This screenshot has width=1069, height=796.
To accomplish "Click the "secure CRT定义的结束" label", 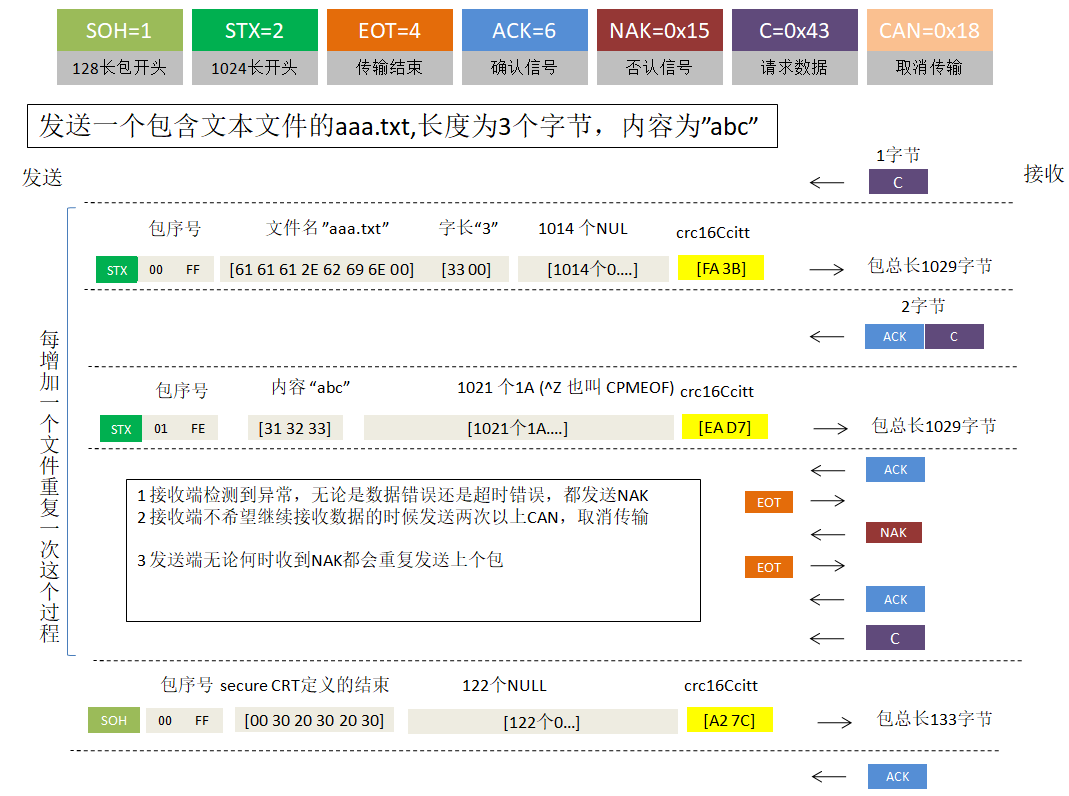I will 304,685.
